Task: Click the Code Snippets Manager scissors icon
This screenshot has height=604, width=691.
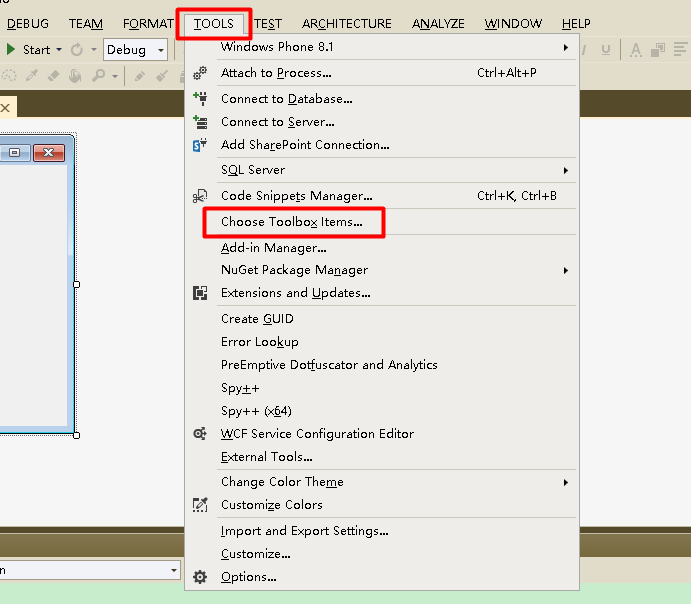Action: [x=200, y=196]
